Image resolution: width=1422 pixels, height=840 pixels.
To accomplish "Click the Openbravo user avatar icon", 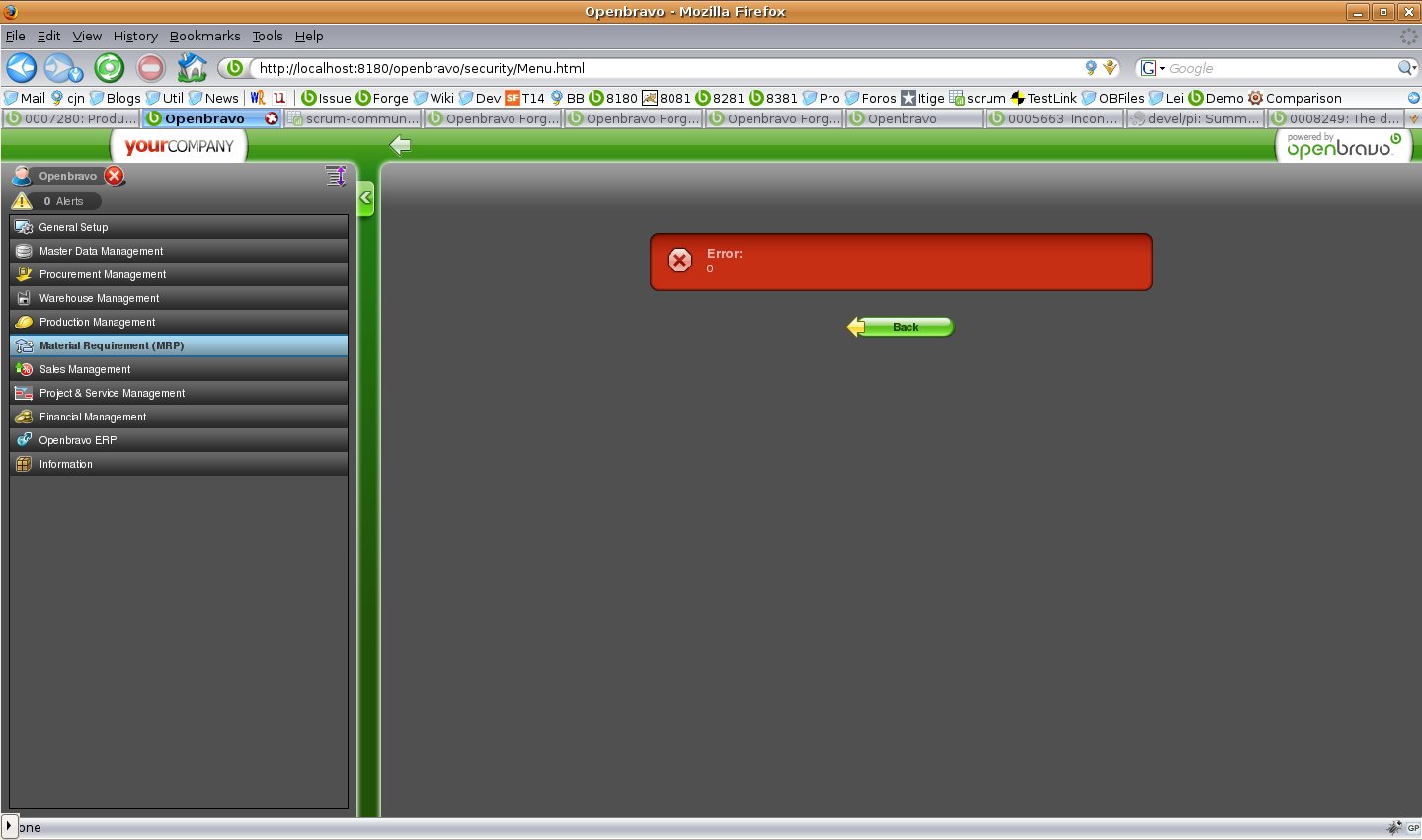I will click(22, 176).
